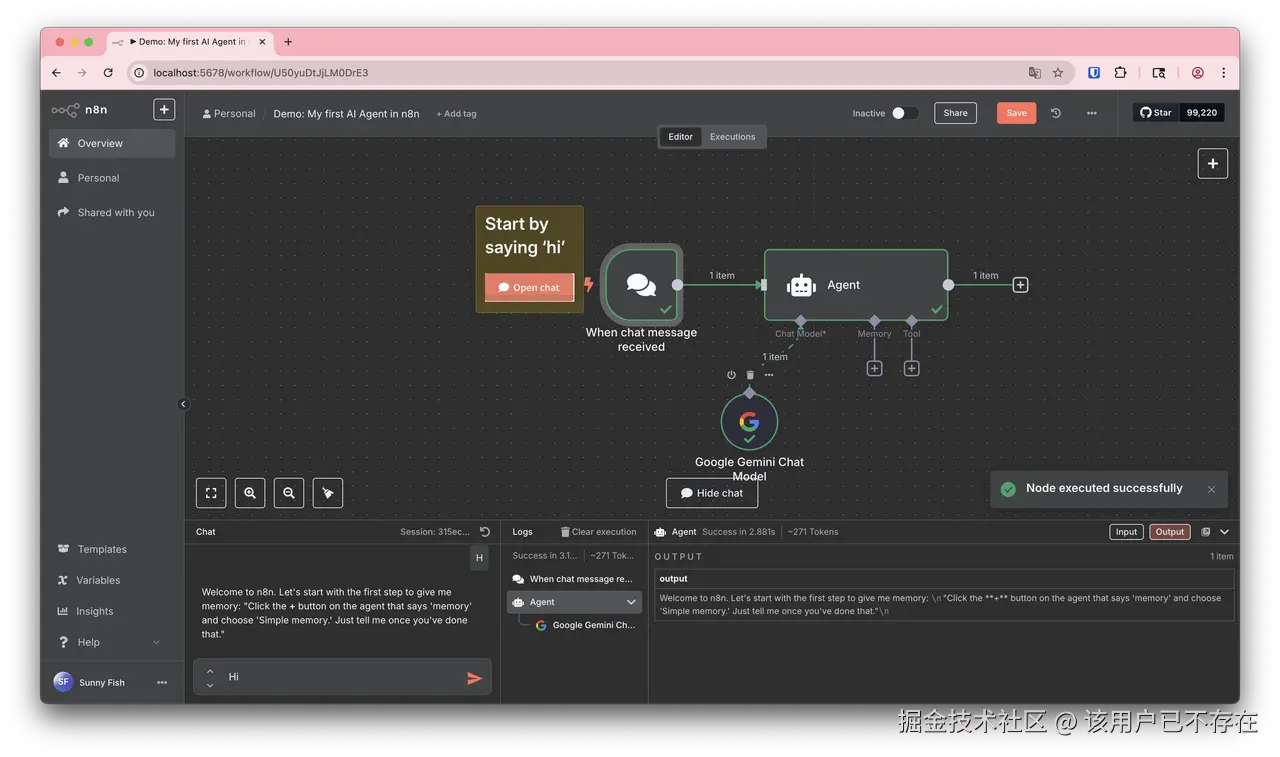
Task: Open a new browser tab
Action: [288, 42]
